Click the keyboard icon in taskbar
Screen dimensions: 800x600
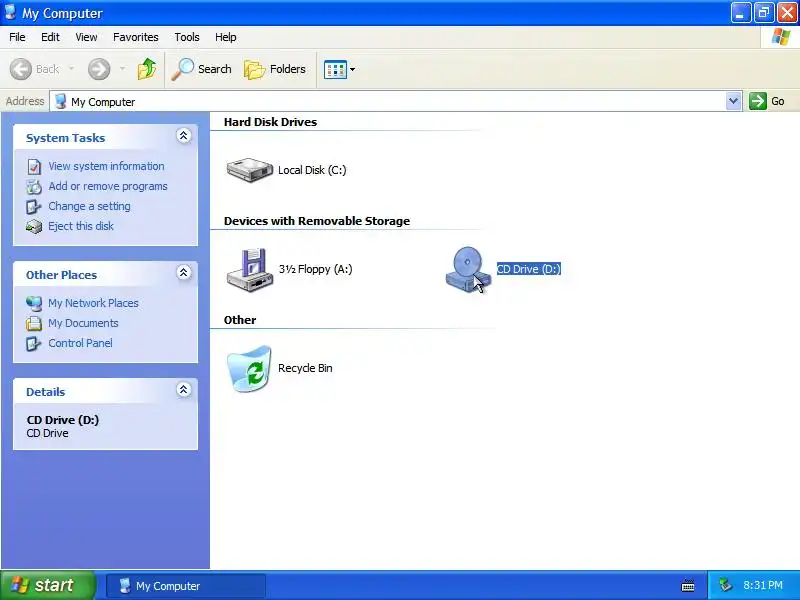(x=688, y=586)
